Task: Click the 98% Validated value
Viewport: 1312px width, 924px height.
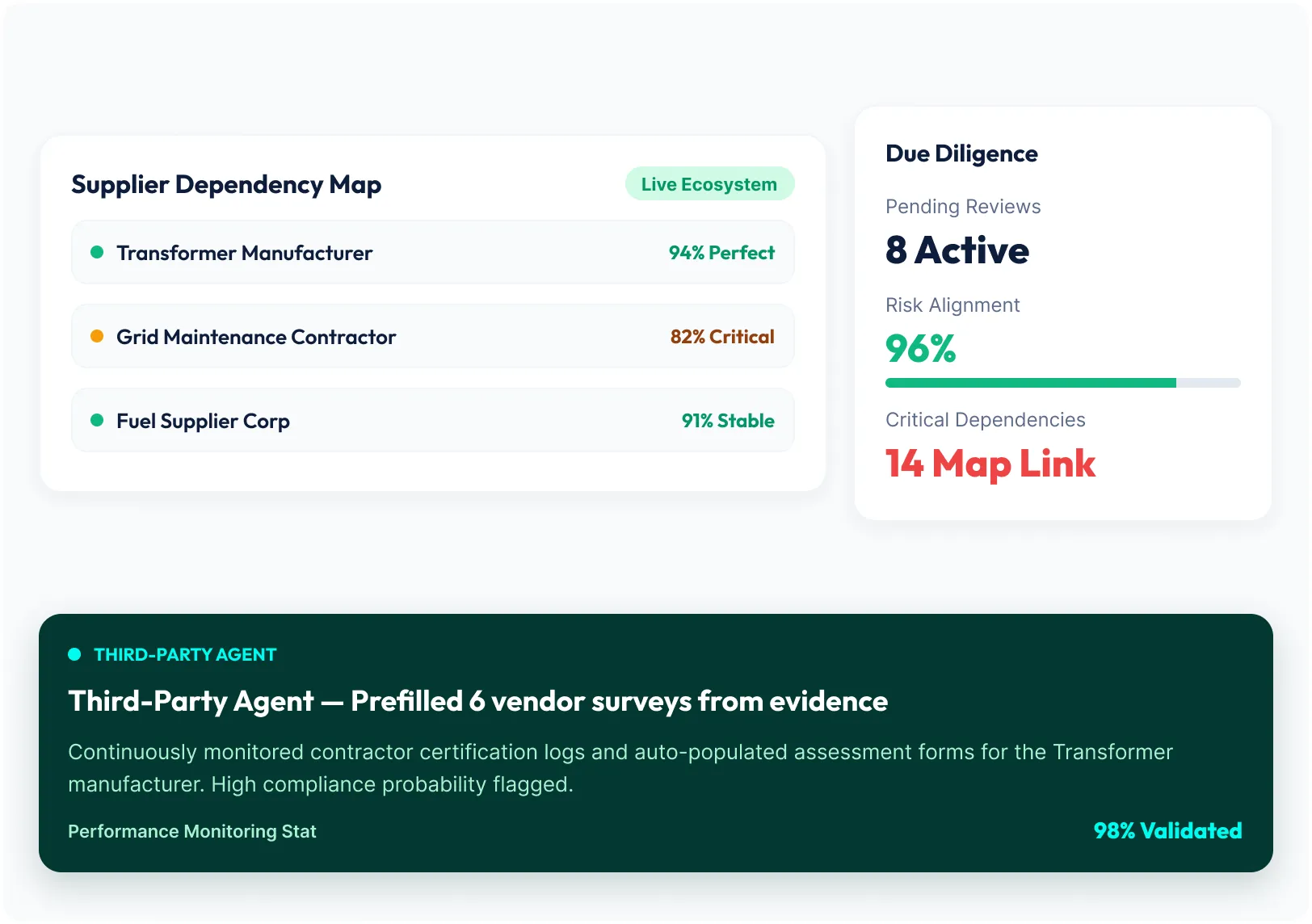Action: pyautogui.click(x=1168, y=831)
